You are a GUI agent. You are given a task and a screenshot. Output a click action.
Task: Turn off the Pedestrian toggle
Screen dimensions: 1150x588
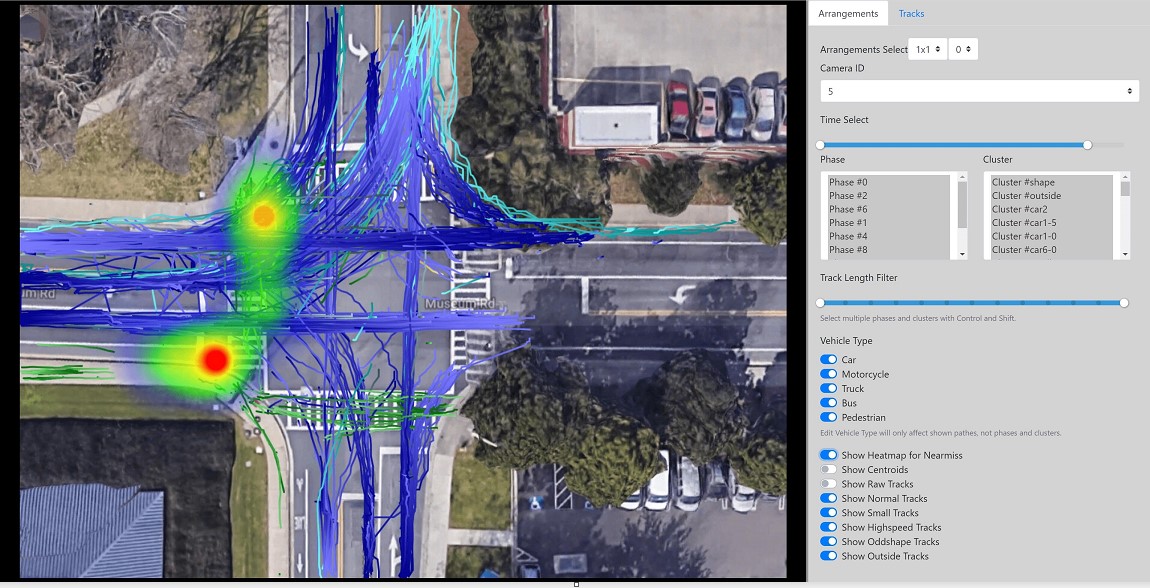828,417
